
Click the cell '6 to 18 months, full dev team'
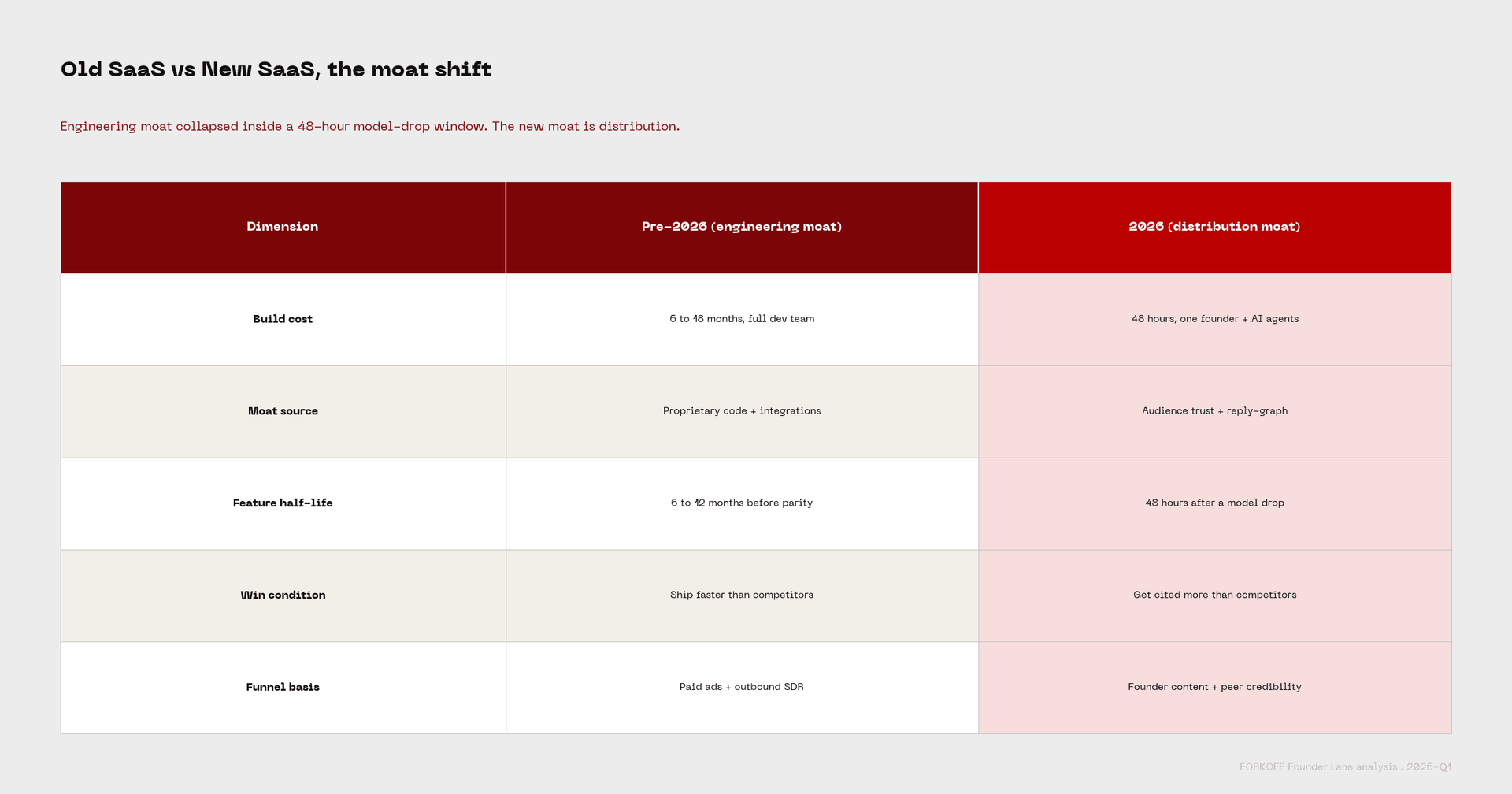pos(742,319)
